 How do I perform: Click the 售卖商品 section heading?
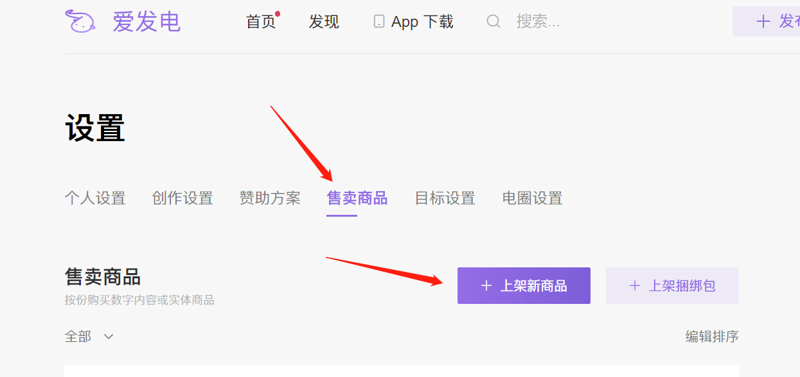point(103,278)
